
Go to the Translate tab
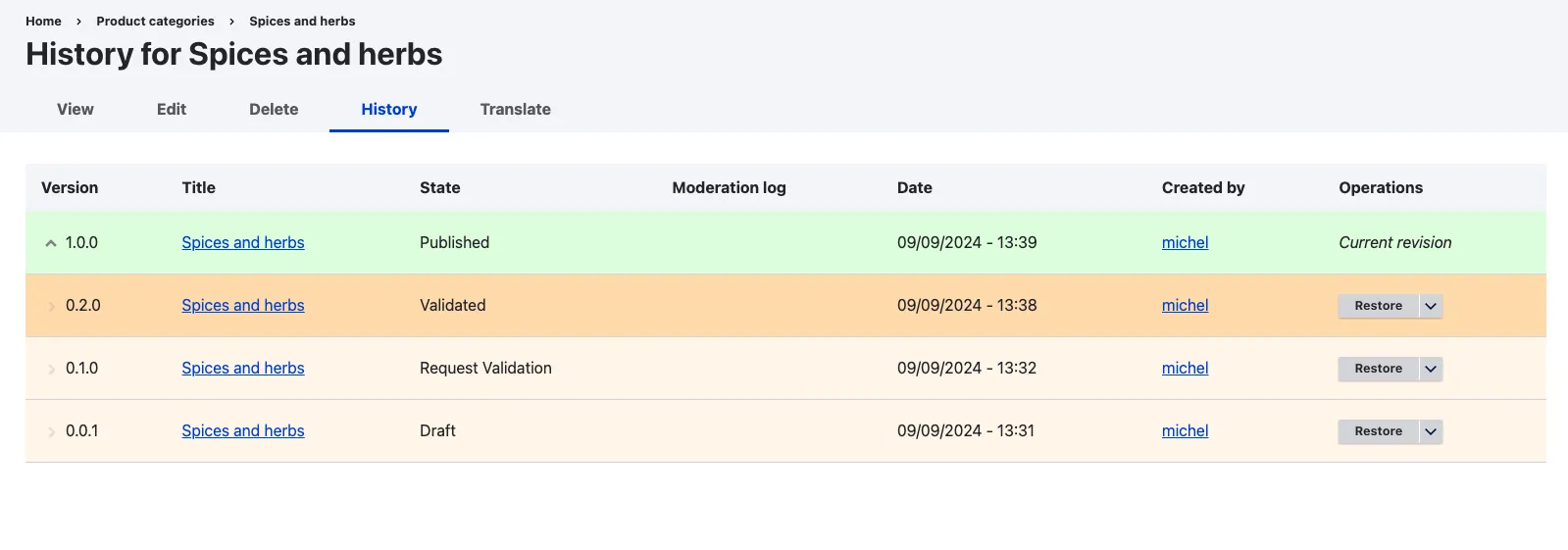tap(515, 110)
